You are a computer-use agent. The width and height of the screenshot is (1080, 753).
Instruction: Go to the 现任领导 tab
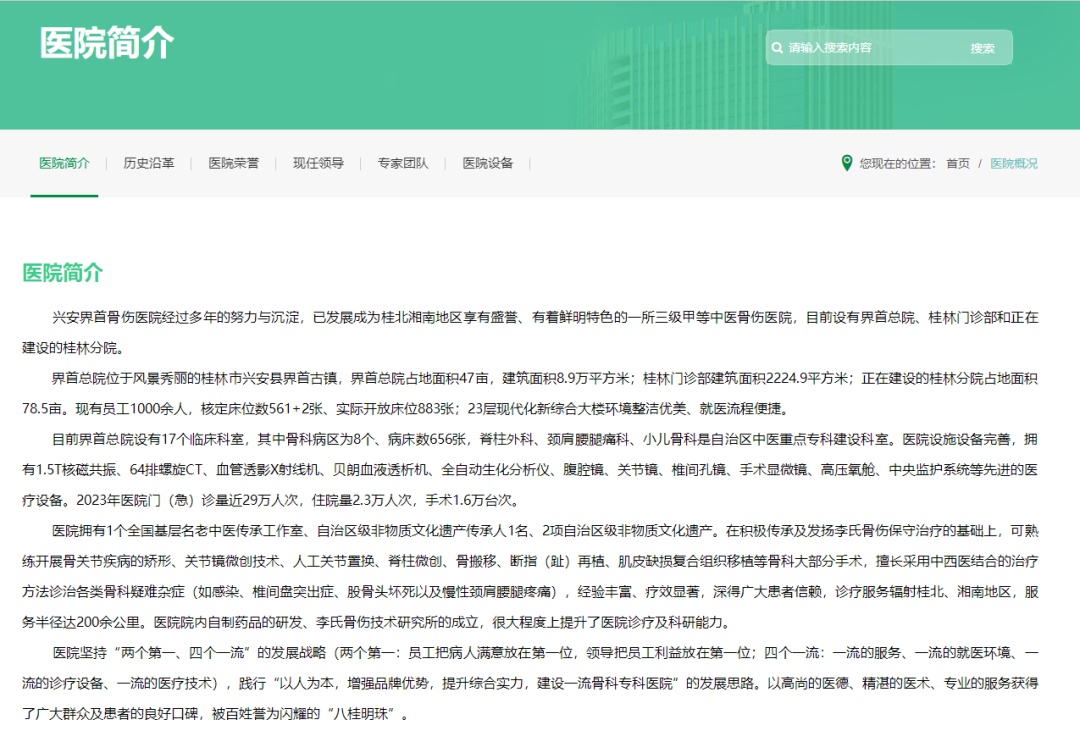[x=318, y=163]
